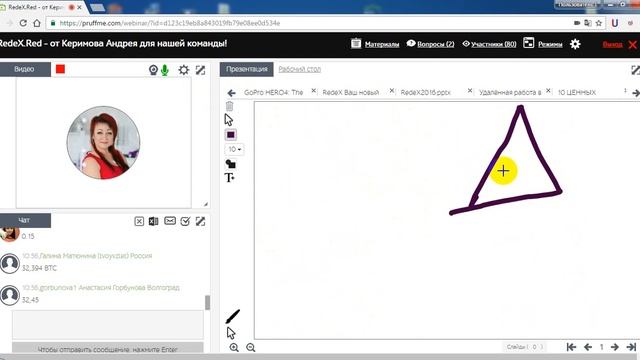640x360 pixels.
Task: Close the RedeX2016.pptx tab
Action: click(470, 91)
